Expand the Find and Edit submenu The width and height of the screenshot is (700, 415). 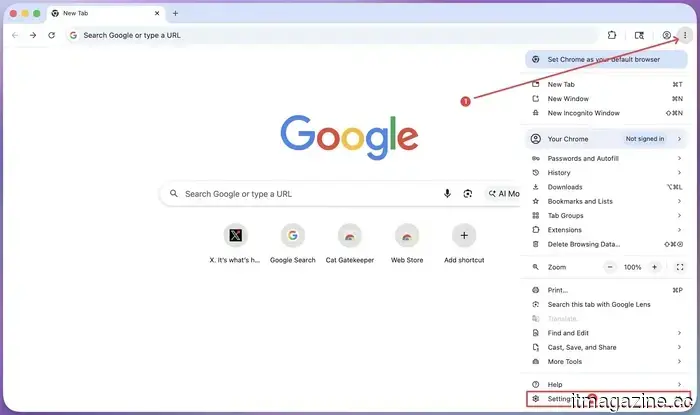pyautogui.click(x=606, y=333)
